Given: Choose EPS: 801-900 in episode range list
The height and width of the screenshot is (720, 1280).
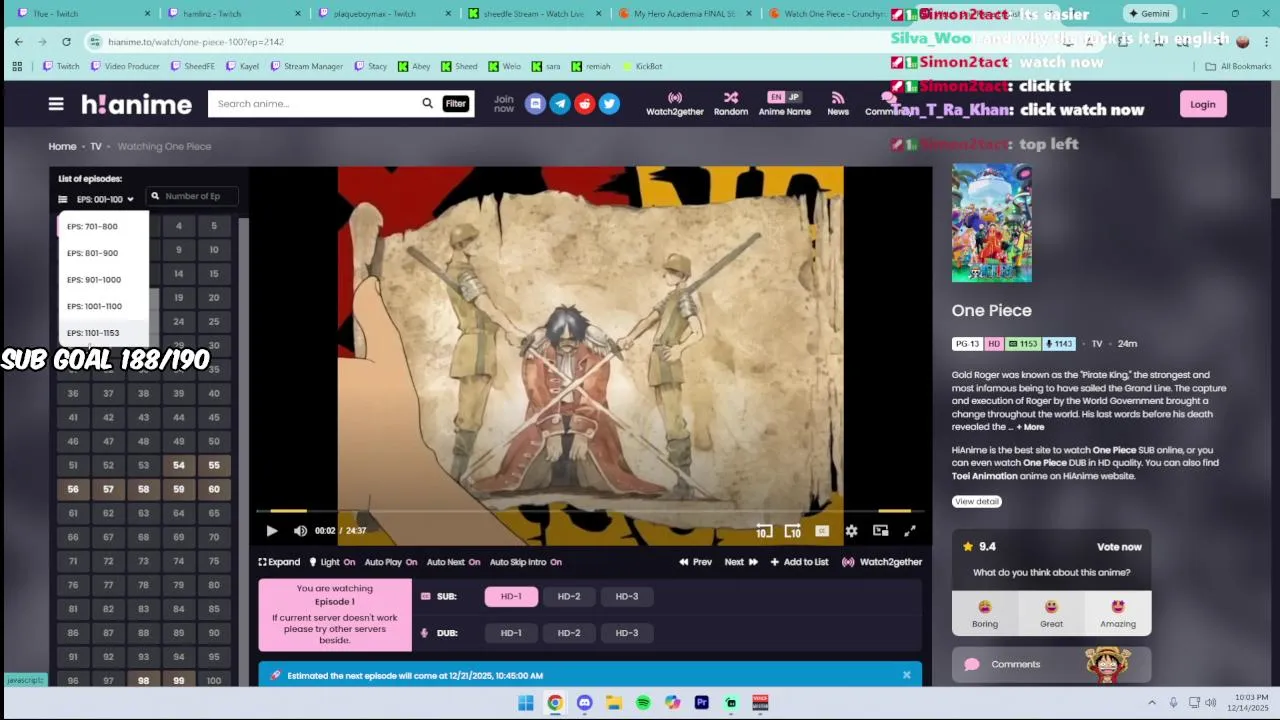Looking at the screenshot, I should [x=103, y=253].
